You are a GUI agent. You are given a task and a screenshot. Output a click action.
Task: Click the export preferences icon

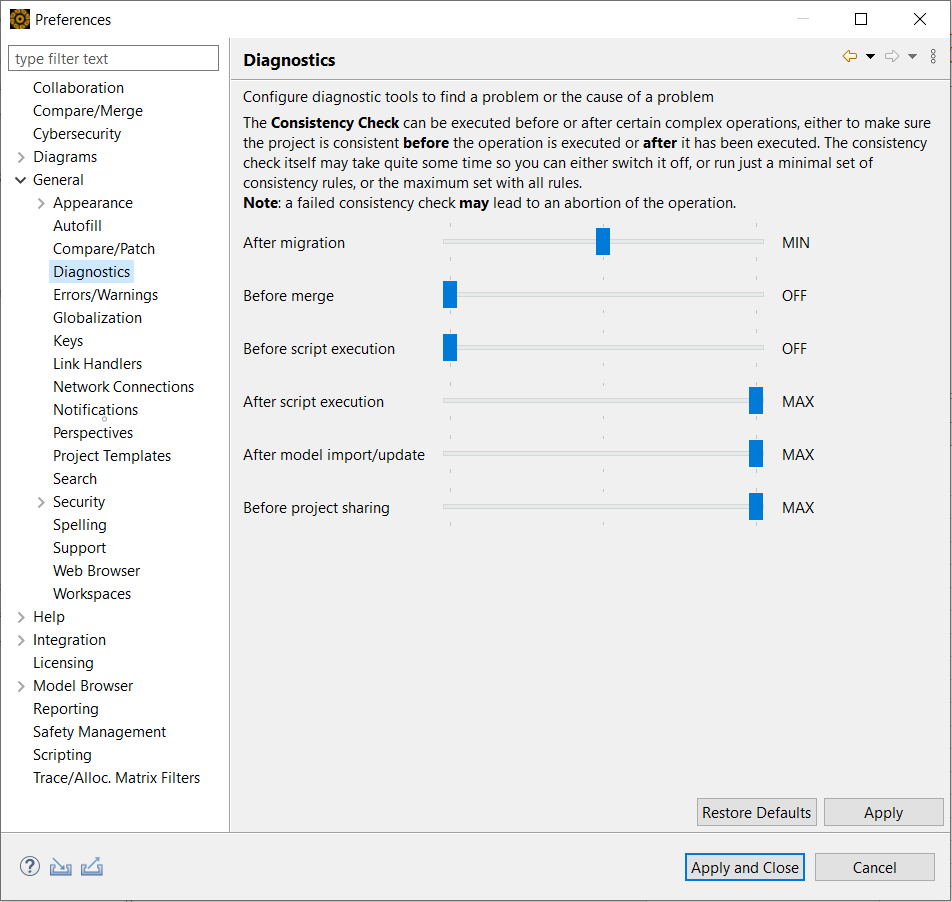92,866
